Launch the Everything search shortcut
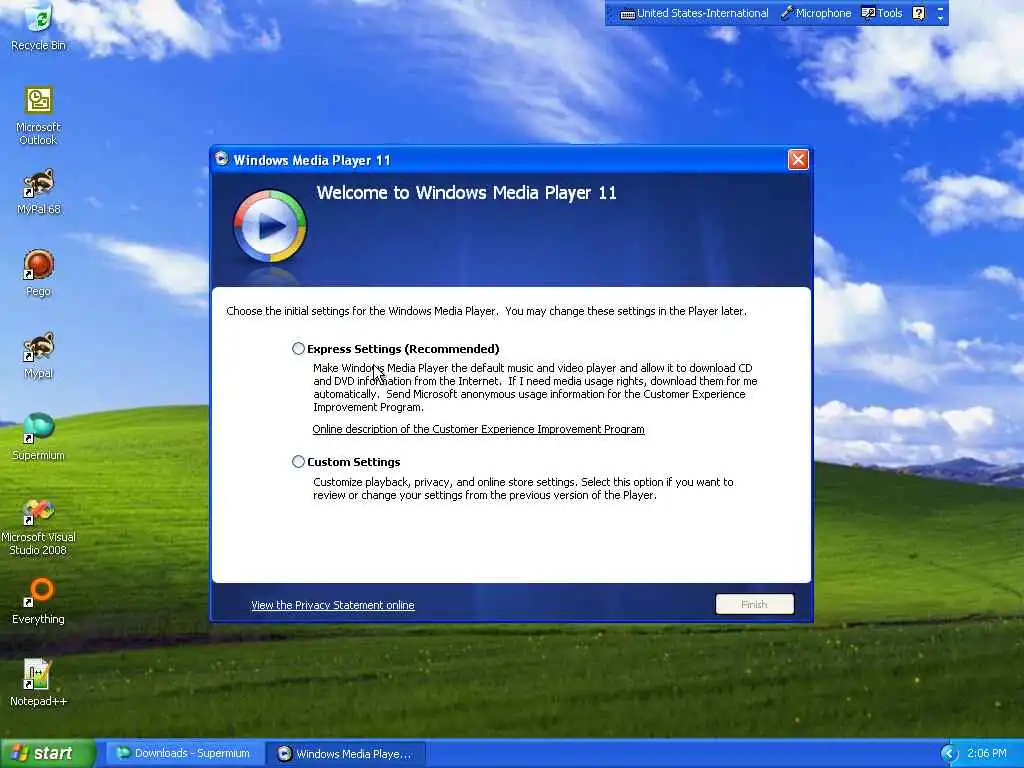The image size is (1024, 768). tap(39, 601)
